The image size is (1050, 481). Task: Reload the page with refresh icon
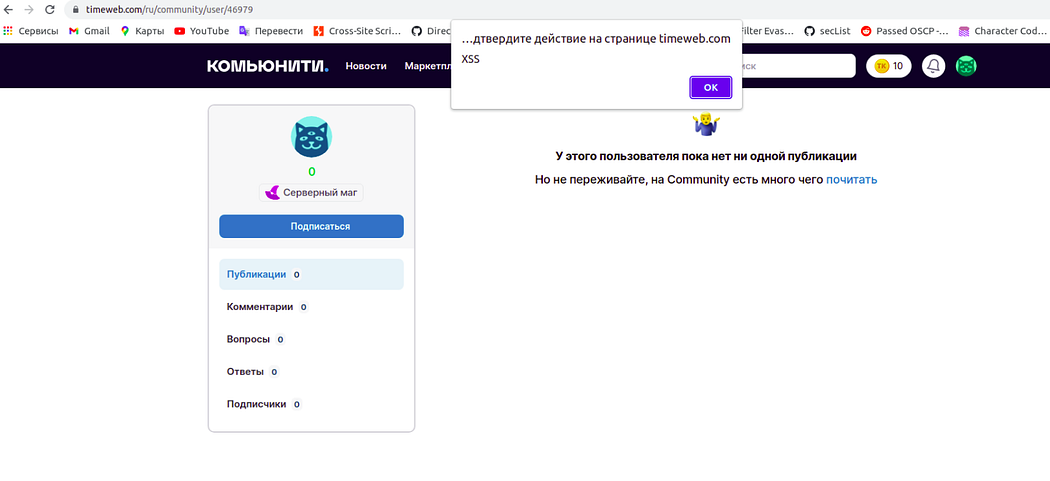pos(50,10)
